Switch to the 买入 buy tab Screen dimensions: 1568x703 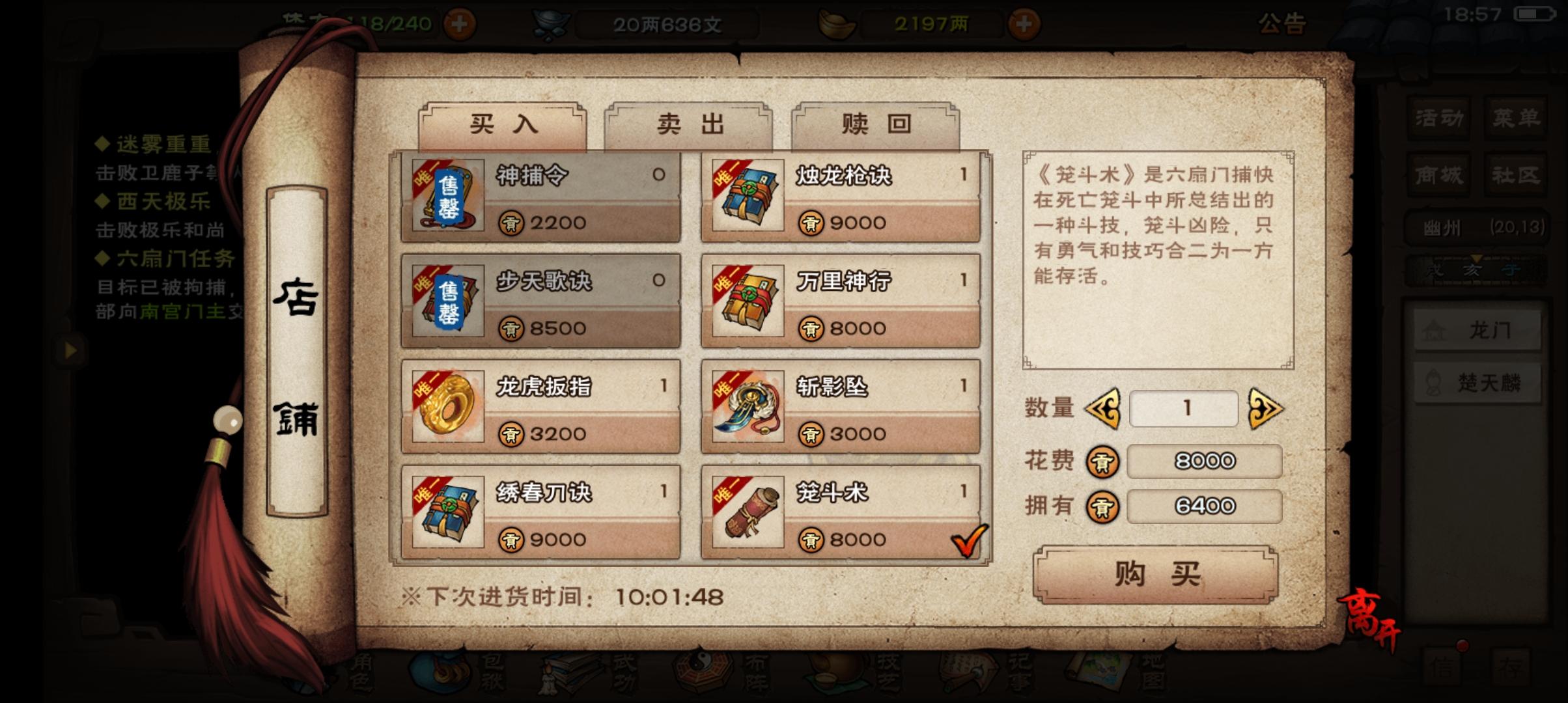[x=502, y=125]
